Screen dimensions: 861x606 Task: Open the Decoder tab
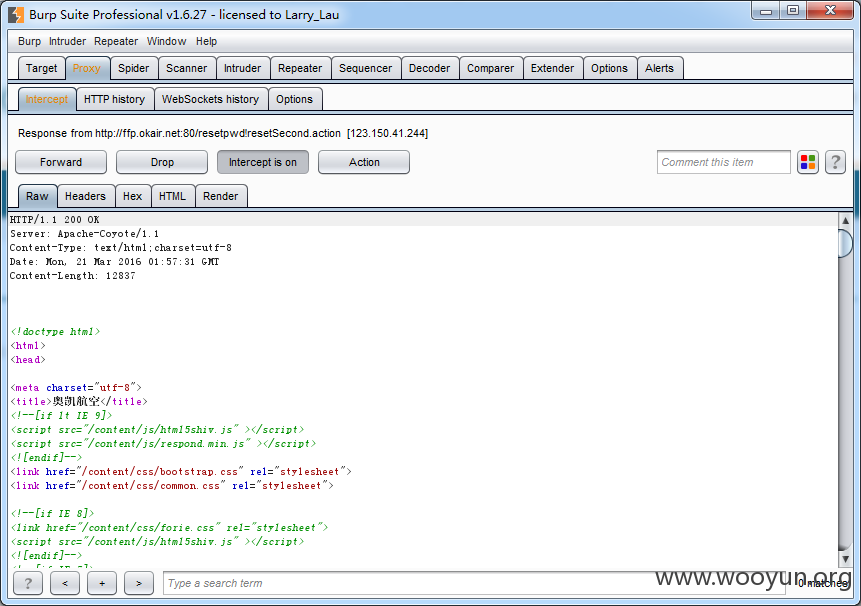coord(429,68)
